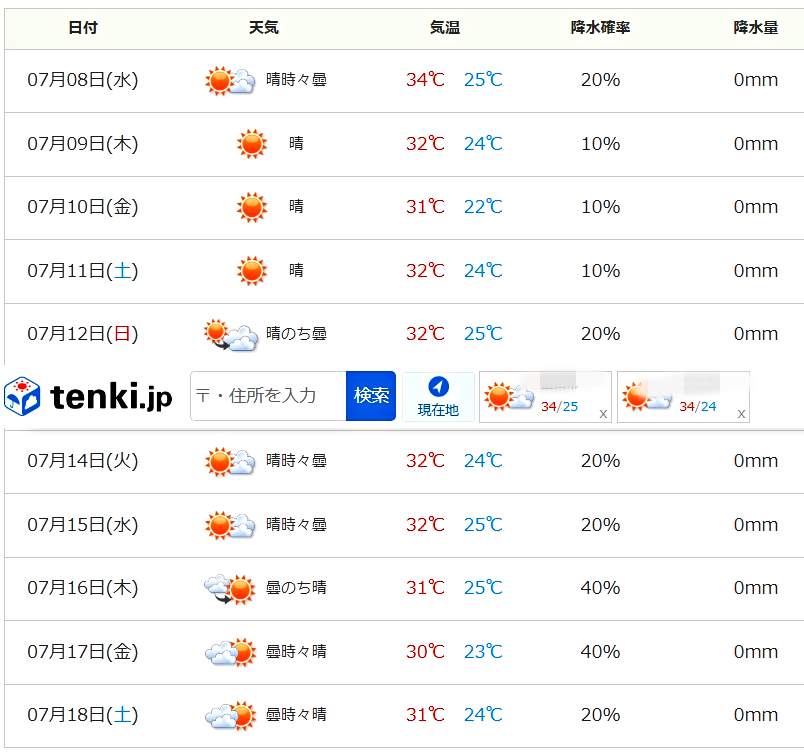Open the saved location card showing 34/25

tap(545, 397)
